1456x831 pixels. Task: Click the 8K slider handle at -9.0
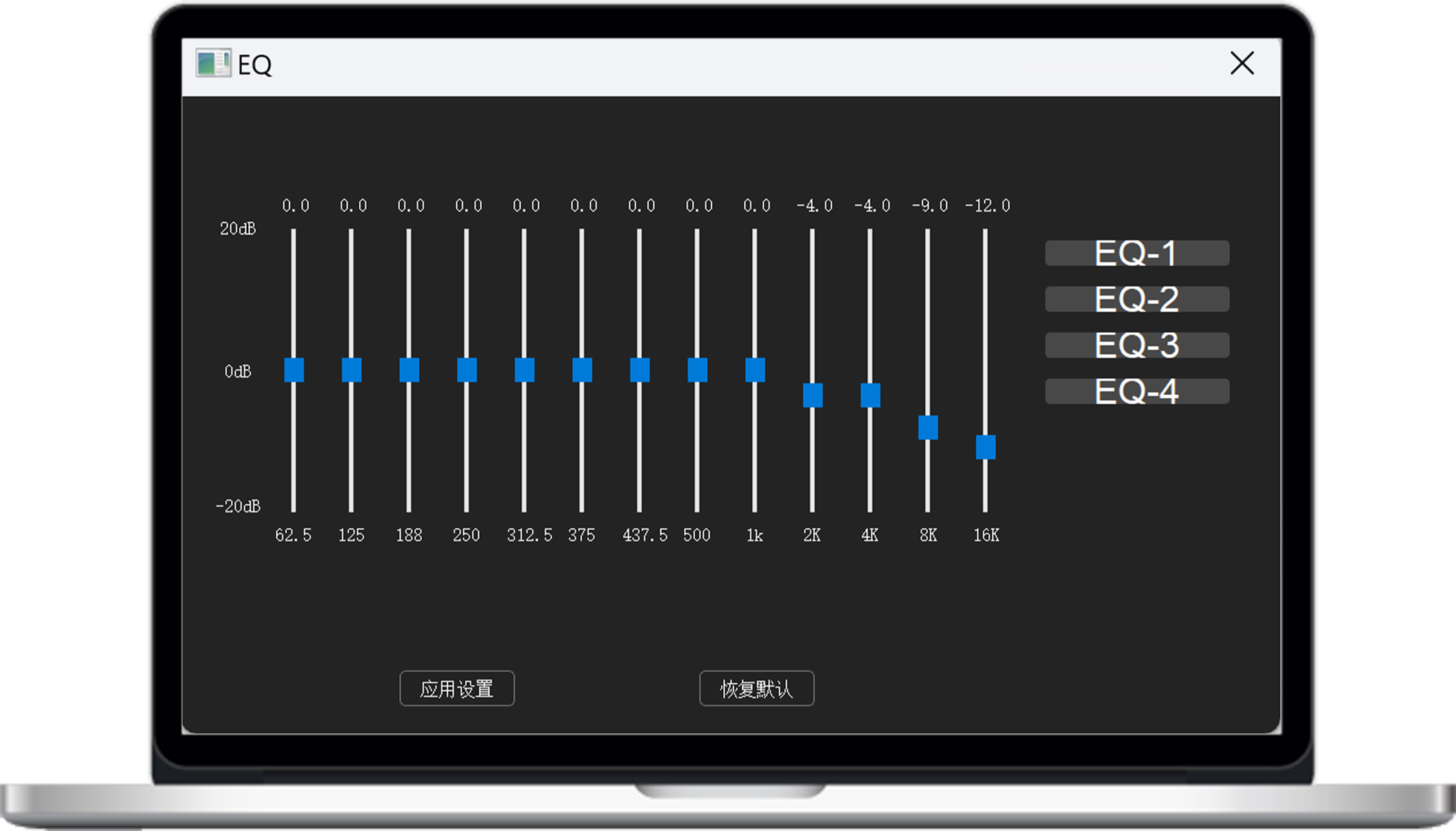click(928, 428)
